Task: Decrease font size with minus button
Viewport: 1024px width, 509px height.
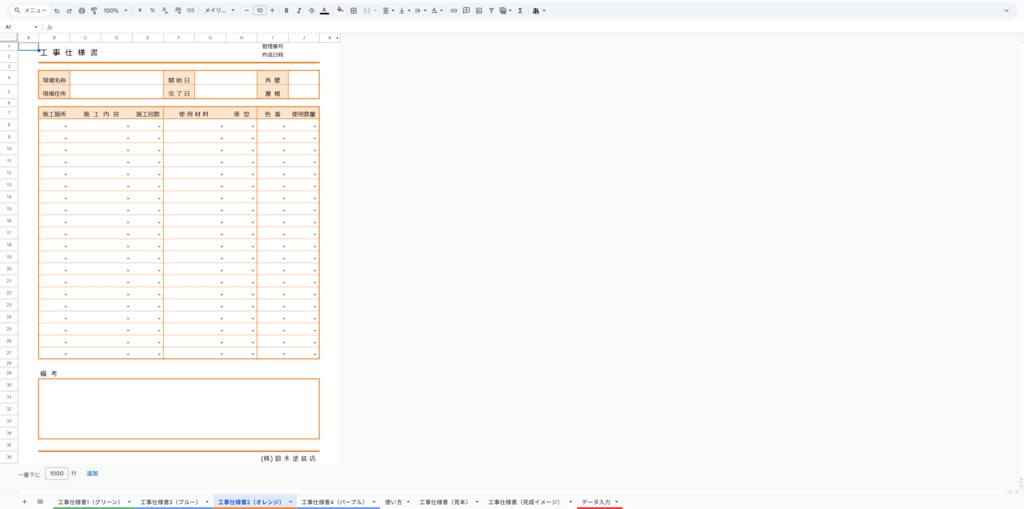Action: pos(246,10)
